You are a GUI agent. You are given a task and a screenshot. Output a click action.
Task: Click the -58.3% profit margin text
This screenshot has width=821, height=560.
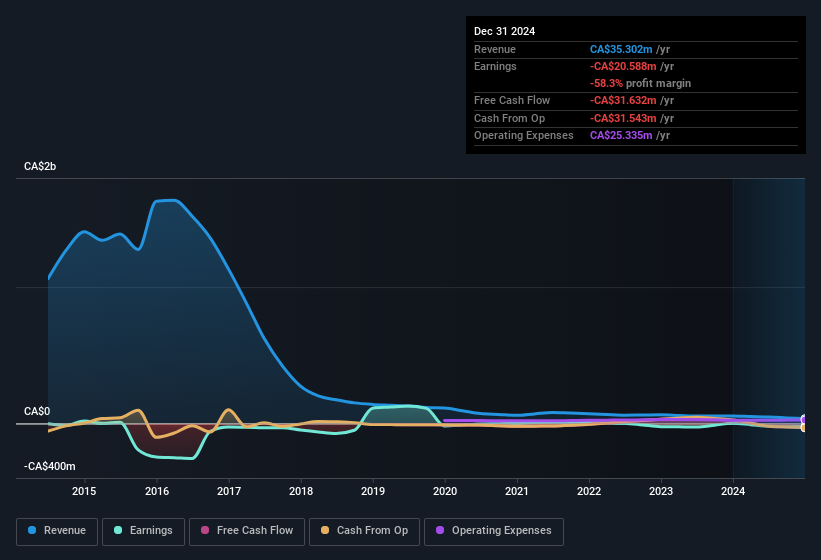pyautogui.click(x=640, y=83)
